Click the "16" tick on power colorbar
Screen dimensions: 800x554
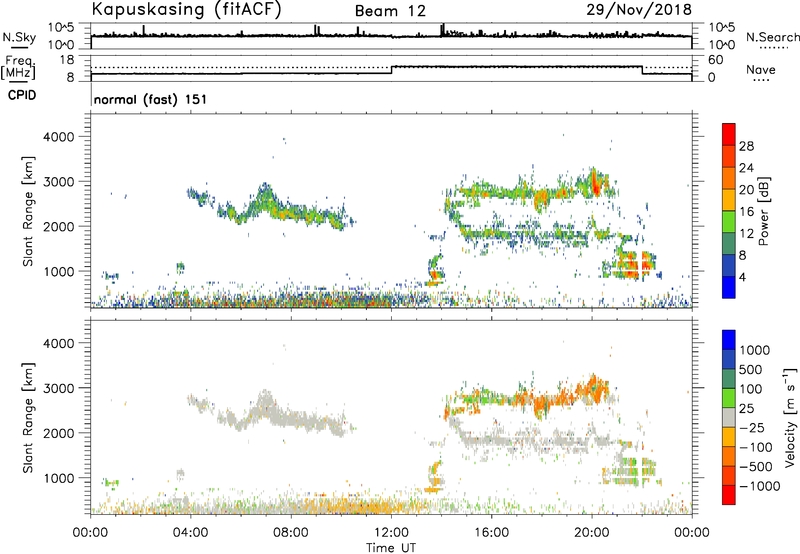click(746, 212)
